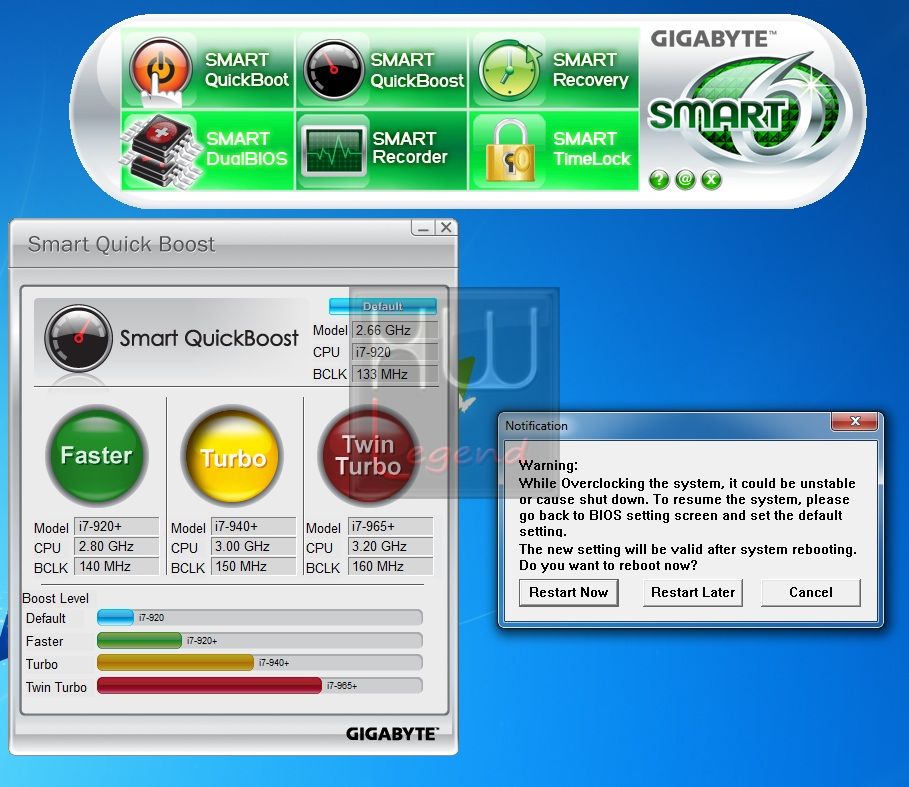Click the Faster CPU field showing 2.80 GHz
This screenshot has height=787, width=909.
117,546
